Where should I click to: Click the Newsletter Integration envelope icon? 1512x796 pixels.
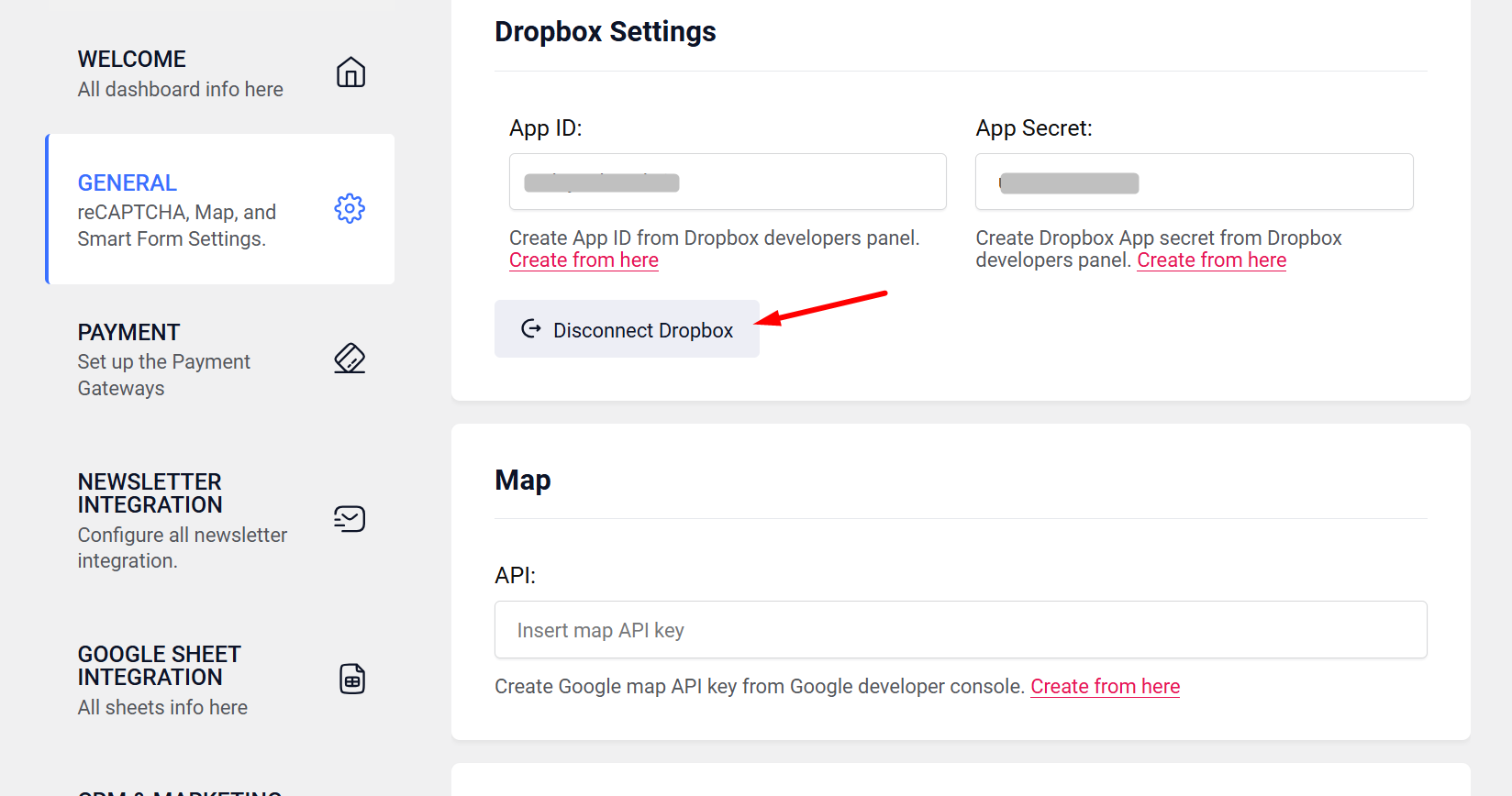[350, 519]
